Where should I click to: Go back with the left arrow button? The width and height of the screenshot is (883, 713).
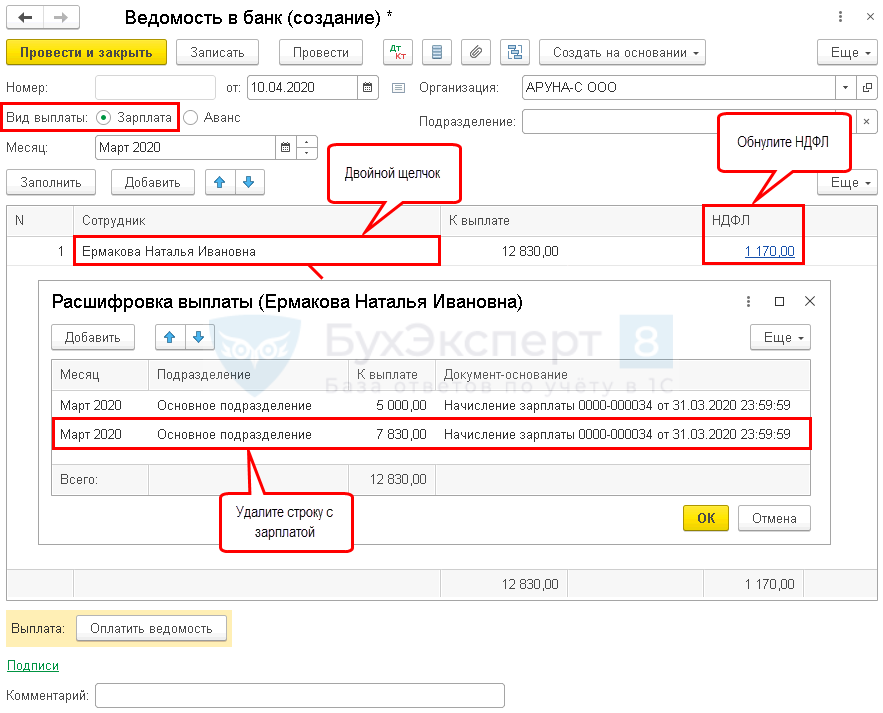(x=25, y=17)
